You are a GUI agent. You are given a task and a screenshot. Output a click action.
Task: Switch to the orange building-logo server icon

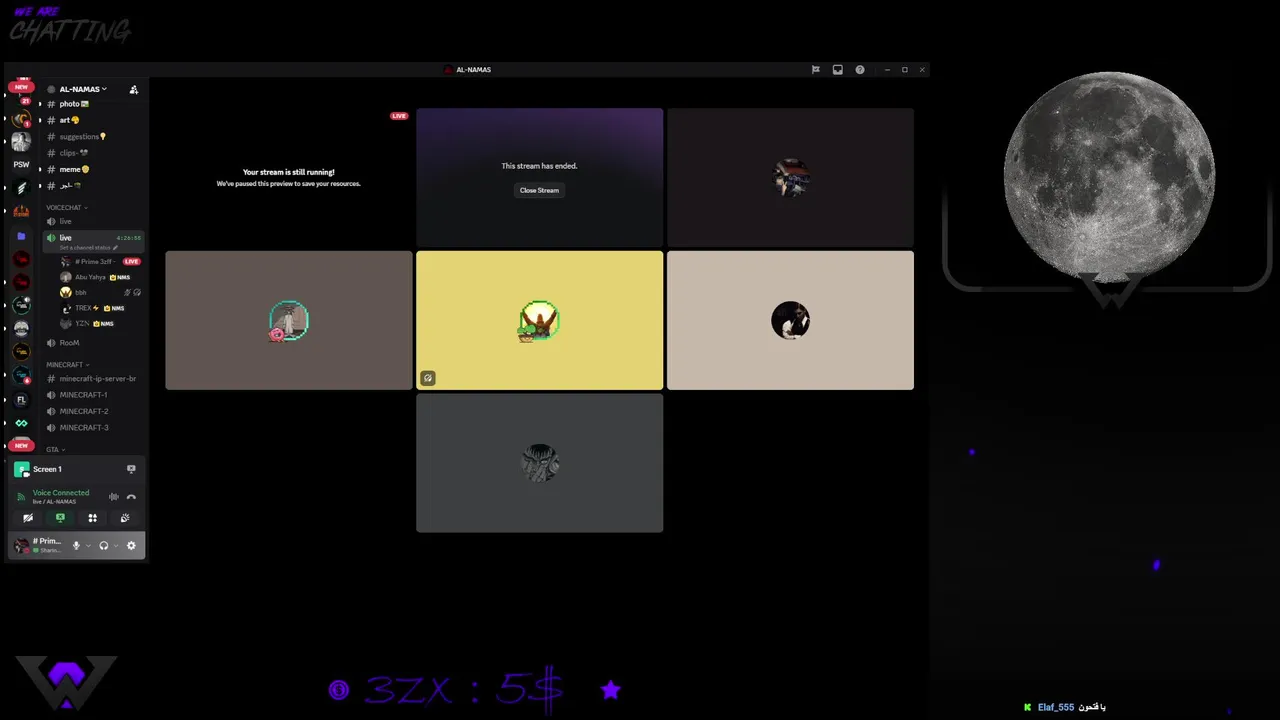point(21,211)
